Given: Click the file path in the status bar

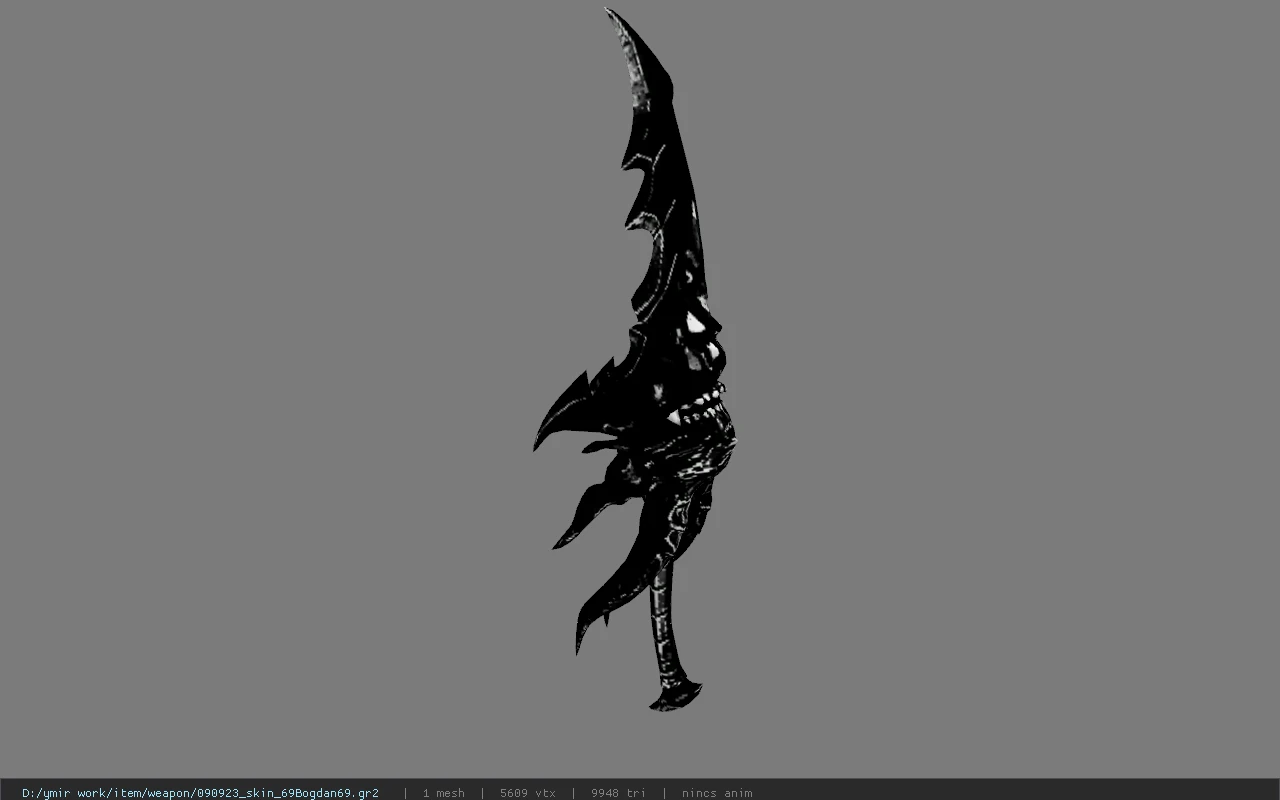Looking at the screenshot, I should pos(200,793).
